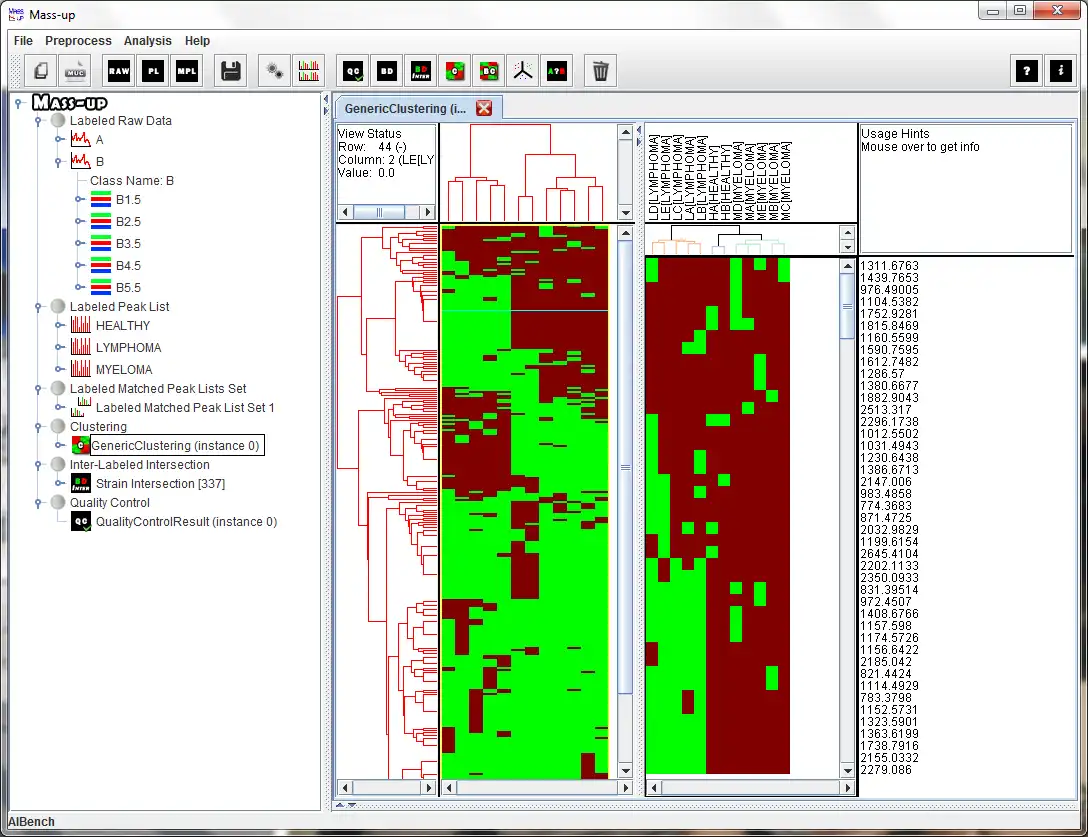This screenshot has width=1088, height=837.
Task: Select LYMPHOMA peak list
Action: point(128,348)
